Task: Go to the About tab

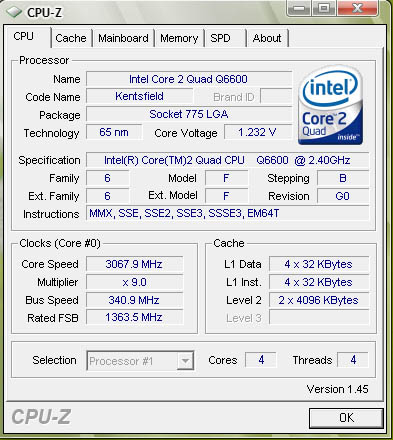Action: (267, 38)
